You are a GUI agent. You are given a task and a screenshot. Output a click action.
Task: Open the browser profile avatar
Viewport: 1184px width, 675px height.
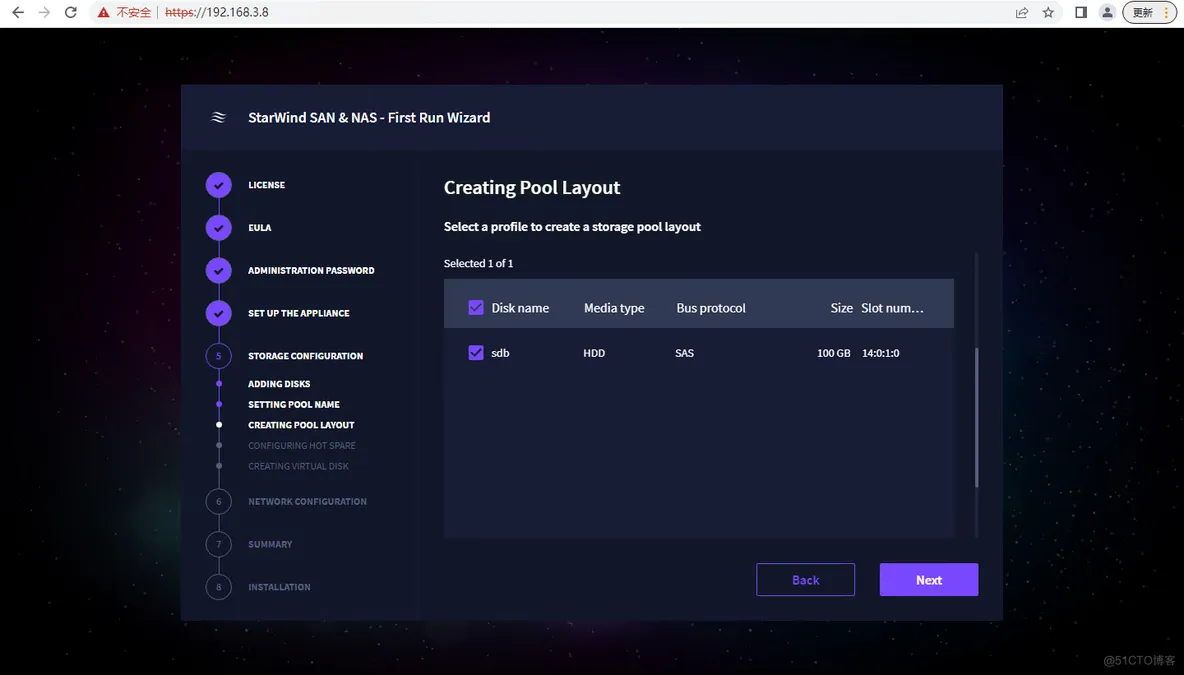pos(1107,12)
